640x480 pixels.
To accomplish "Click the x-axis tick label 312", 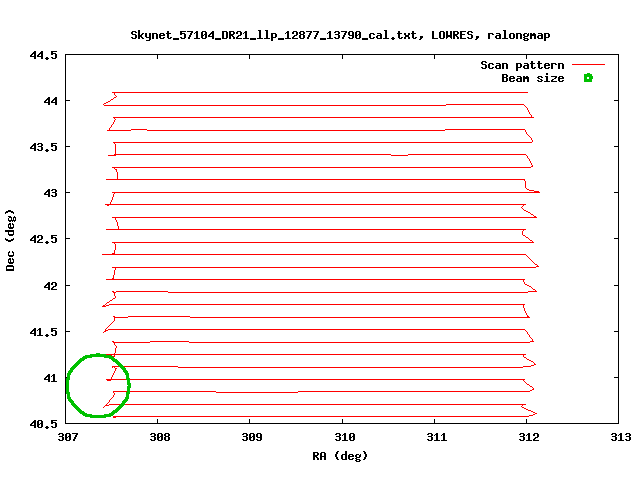I will point(529,437).
